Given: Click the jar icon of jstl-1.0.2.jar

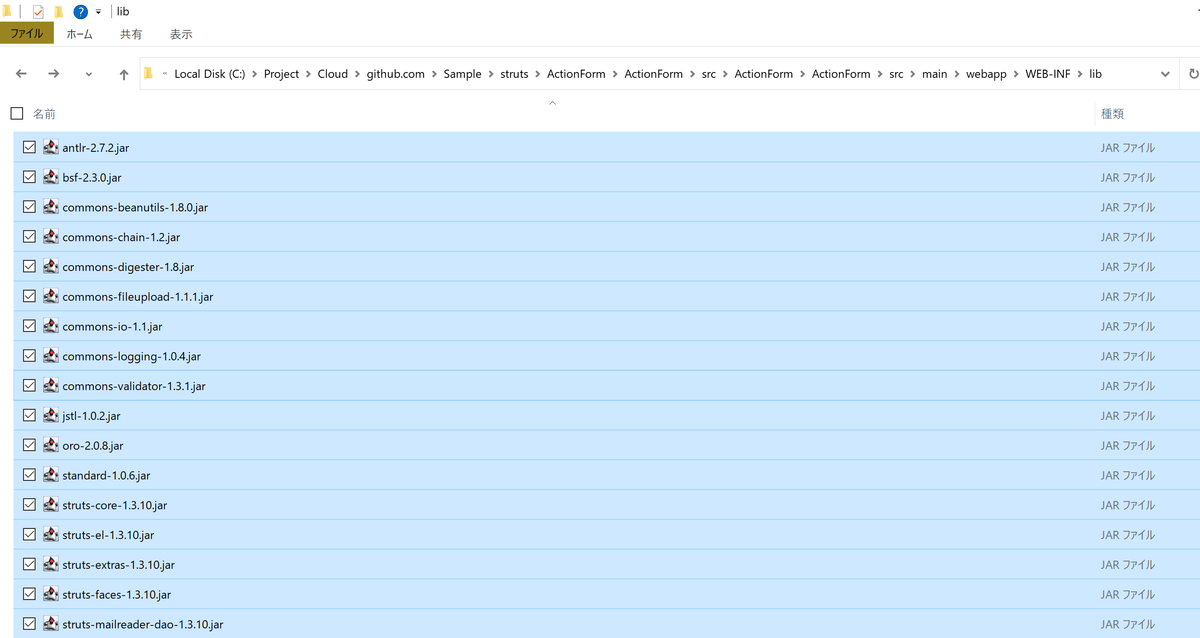Looking at the screenshot, I should pos(50,415).
